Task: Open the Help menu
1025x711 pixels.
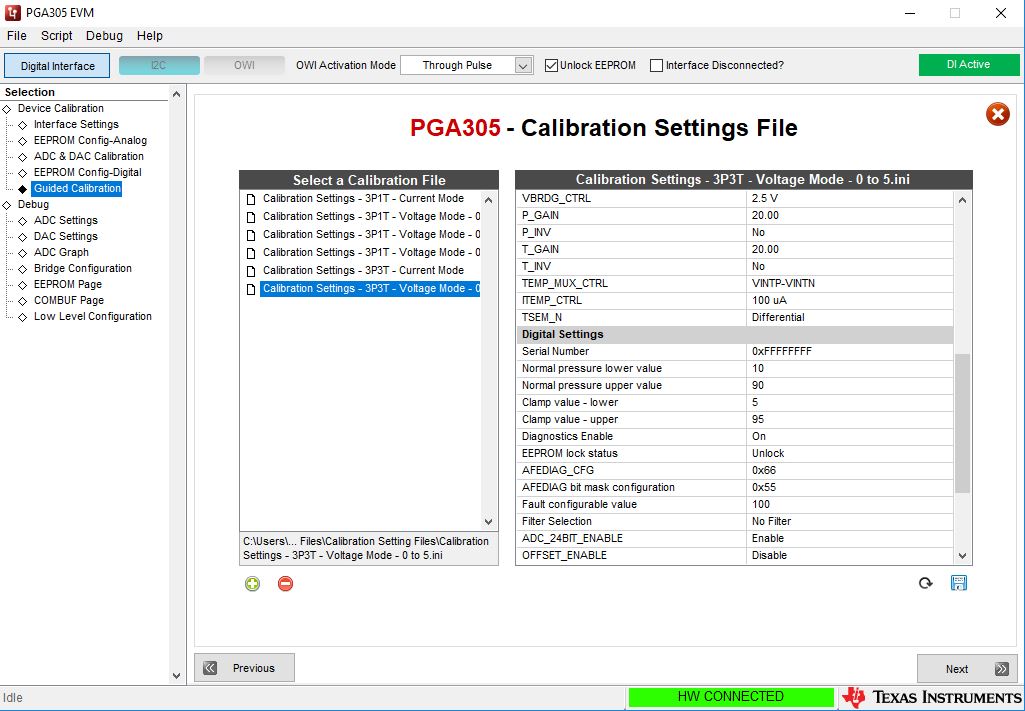Action: pos(150,36)
